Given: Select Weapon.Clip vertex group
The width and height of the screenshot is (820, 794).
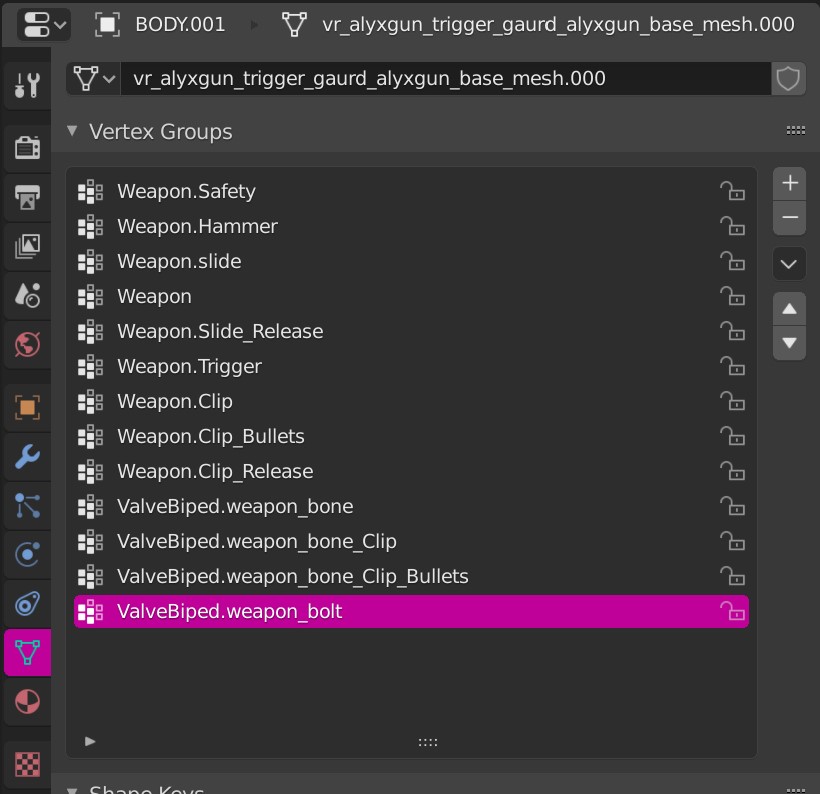Looking at the screenshot, I should click(x=411, y=402).
